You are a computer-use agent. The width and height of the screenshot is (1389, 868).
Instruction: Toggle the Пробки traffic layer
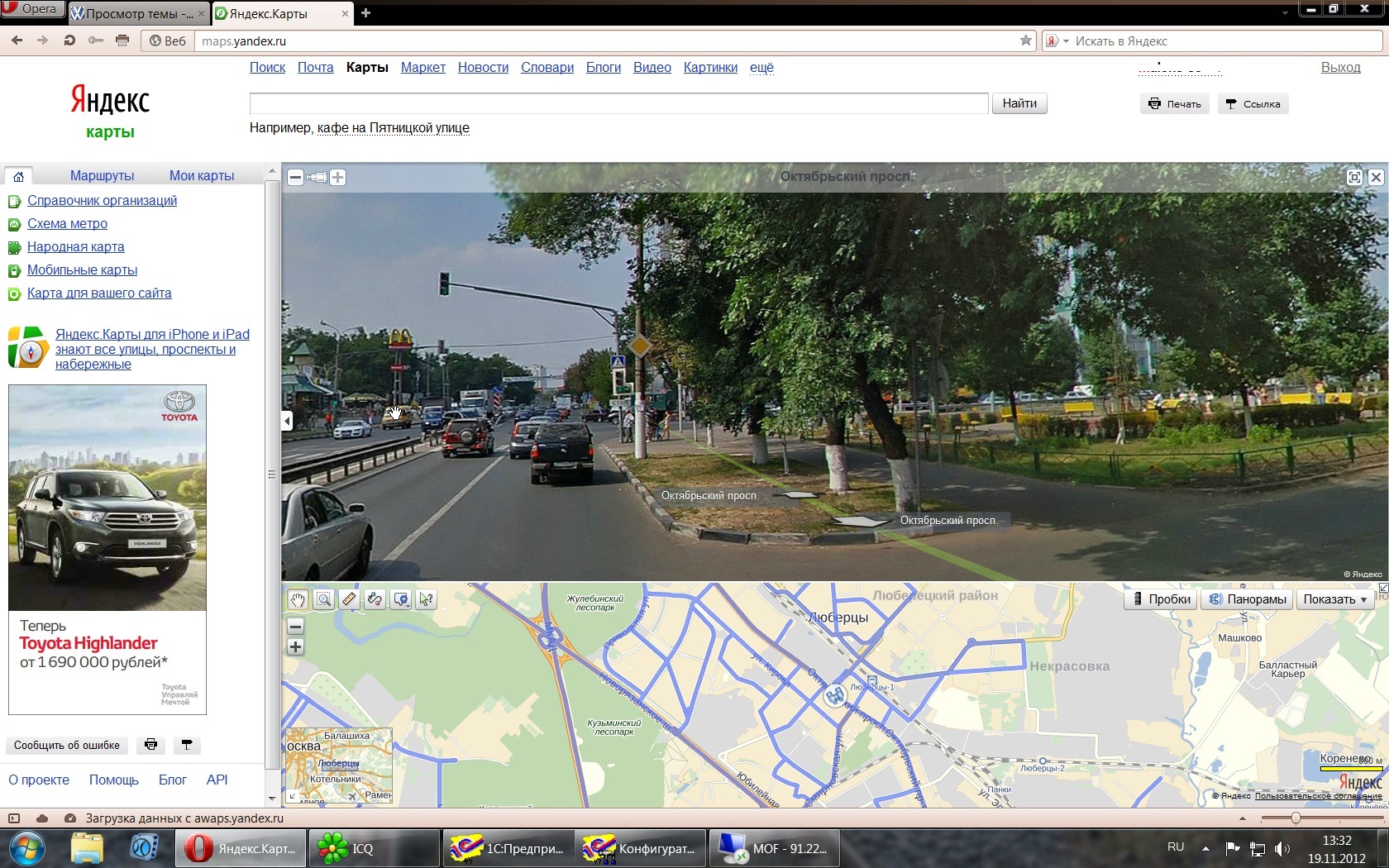pos(1161,599)
